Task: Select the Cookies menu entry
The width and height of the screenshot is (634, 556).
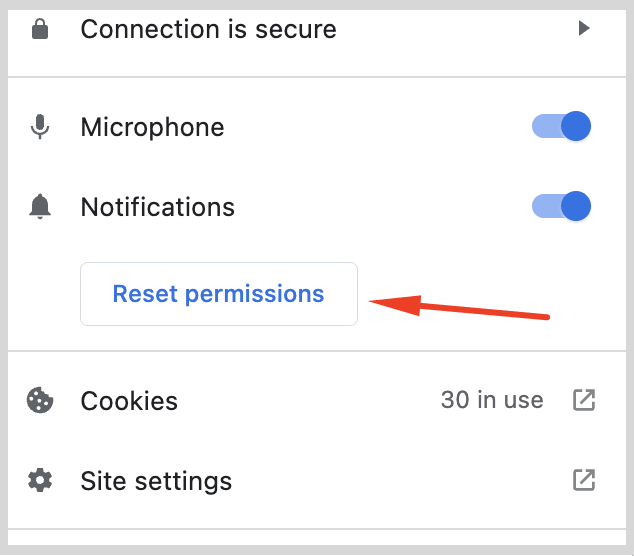Action: click(317, 400)
